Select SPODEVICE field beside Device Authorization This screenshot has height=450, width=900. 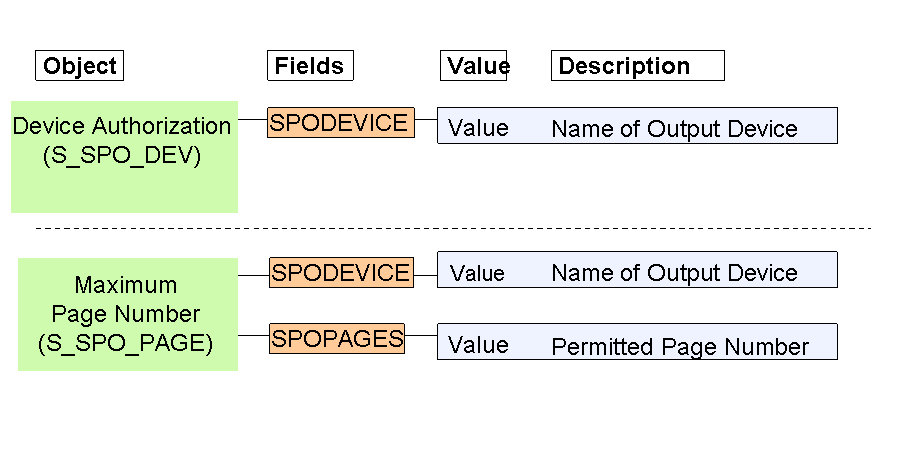pyautogui.click(x=340, y=122)
